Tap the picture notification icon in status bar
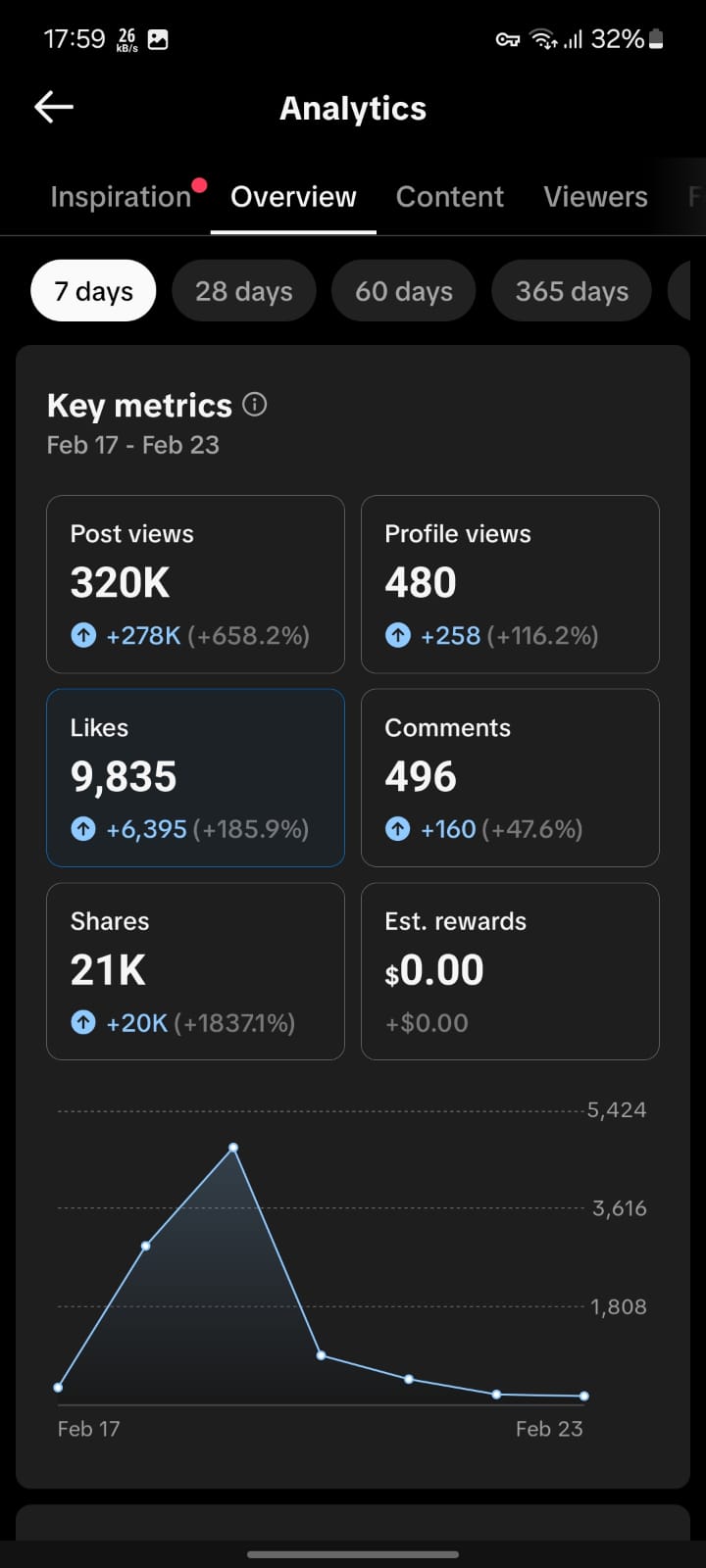The image size is (706, 1568). point(158,39)
